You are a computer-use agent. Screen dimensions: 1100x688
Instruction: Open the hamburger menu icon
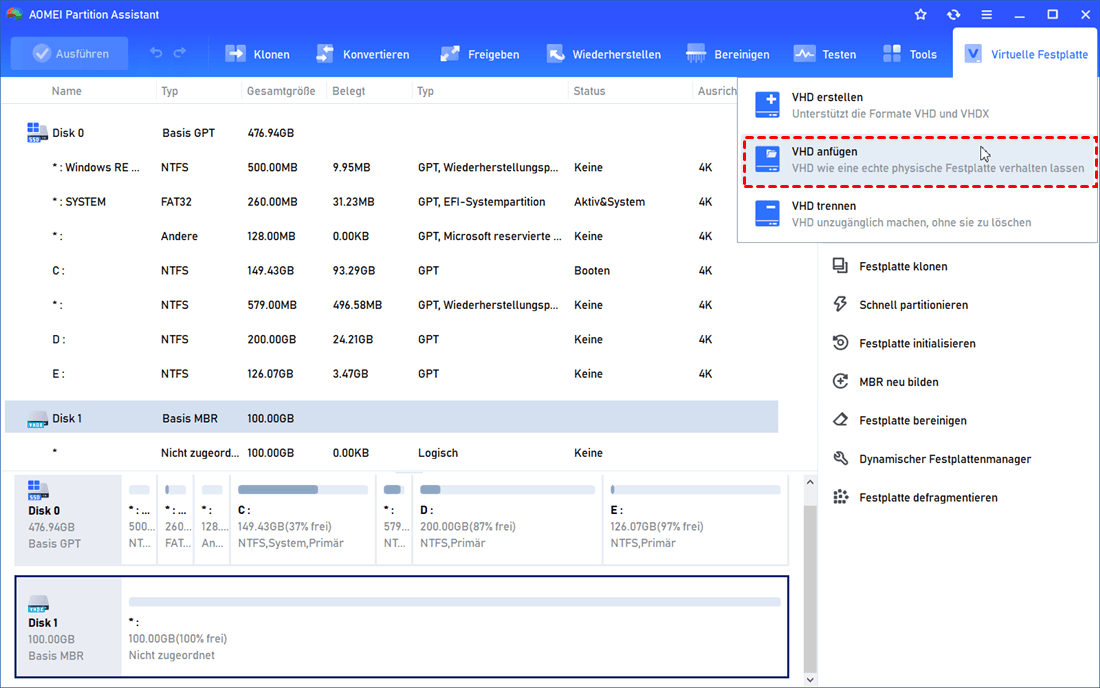[986, 15]
